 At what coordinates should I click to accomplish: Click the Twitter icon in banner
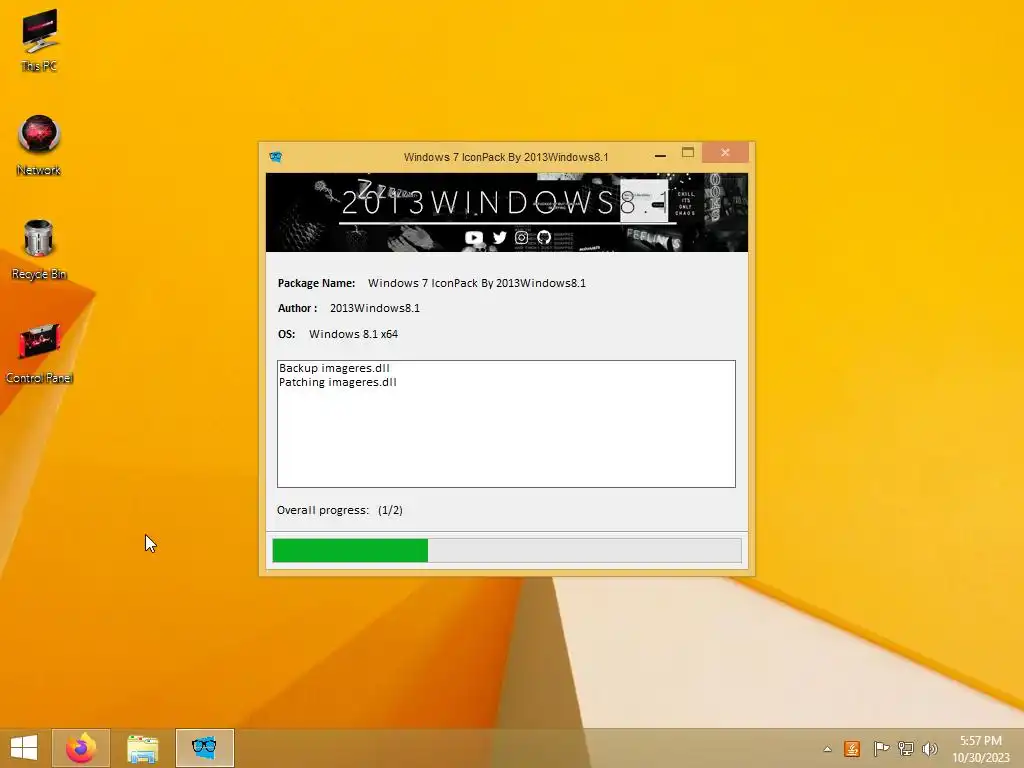click(x=500, y=238)
